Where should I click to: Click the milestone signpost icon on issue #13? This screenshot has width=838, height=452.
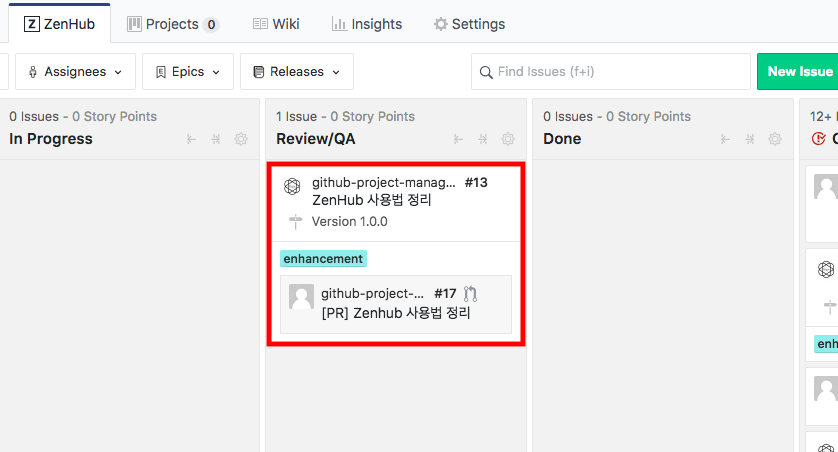pos(295,222)
